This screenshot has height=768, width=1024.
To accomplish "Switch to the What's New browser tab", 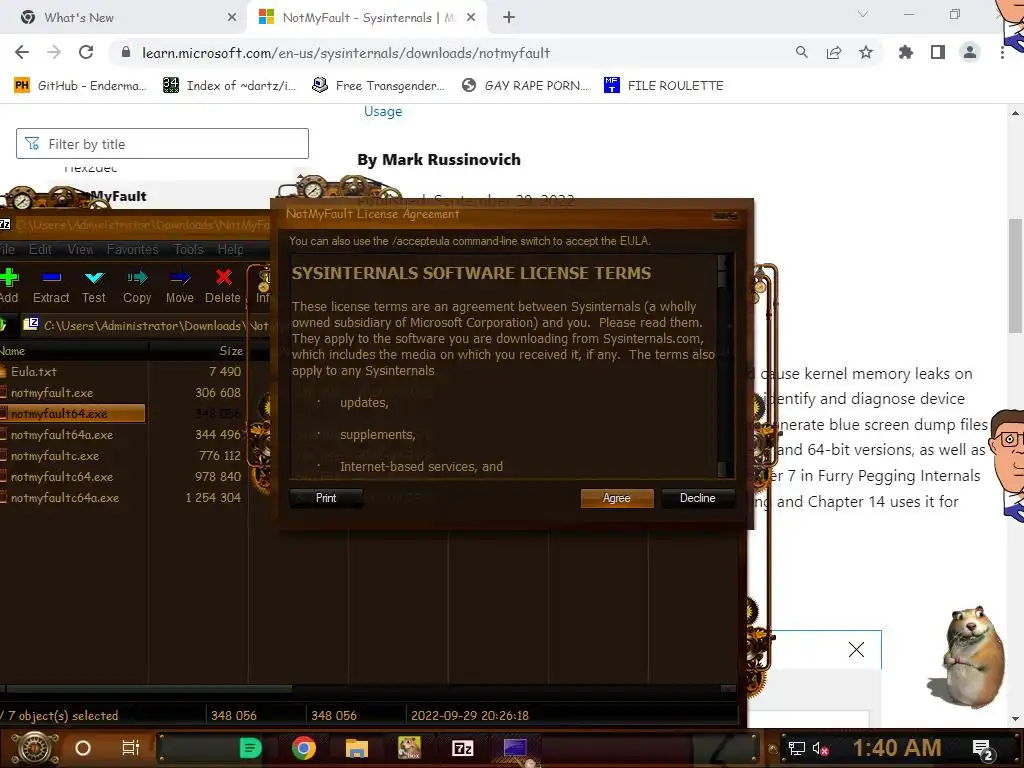I will tap(124, 18).
